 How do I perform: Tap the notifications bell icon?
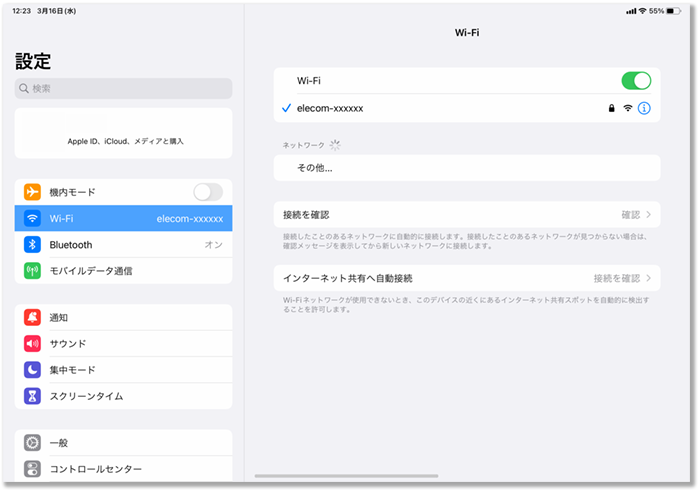[x=33, y=317]
